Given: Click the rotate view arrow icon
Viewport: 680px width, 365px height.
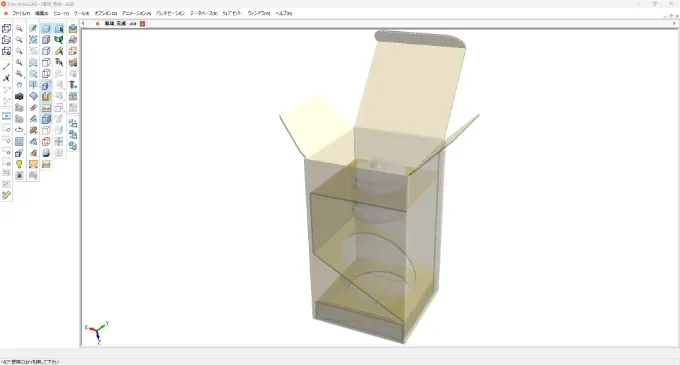Looking at the screenshot, I should (19, 130).
